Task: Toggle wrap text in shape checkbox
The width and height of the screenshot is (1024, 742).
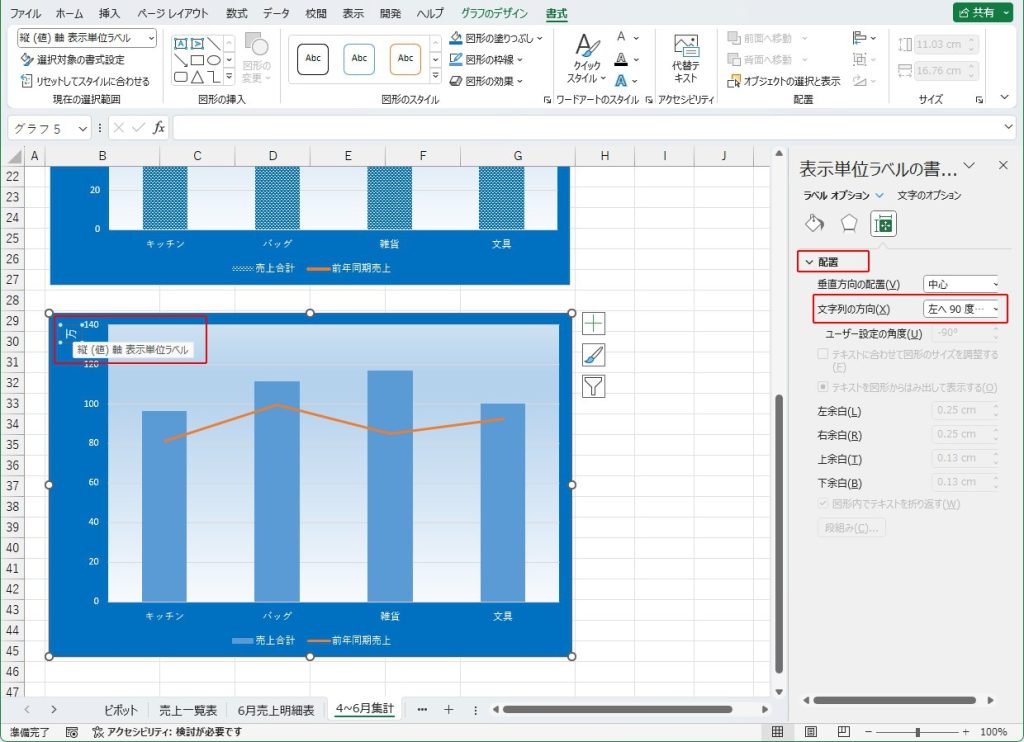Action: pyautogui.click(x=823, y=504)
